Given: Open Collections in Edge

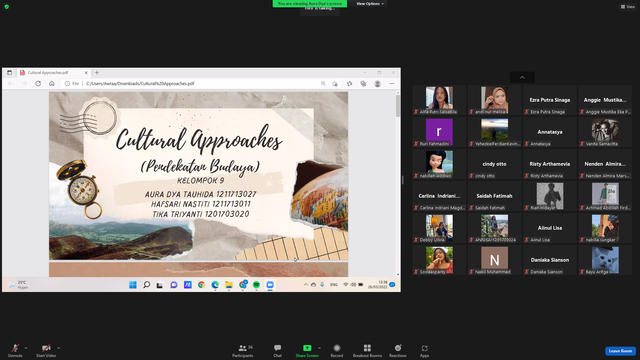Looking at the screenshot, I should tap(363, 83).
